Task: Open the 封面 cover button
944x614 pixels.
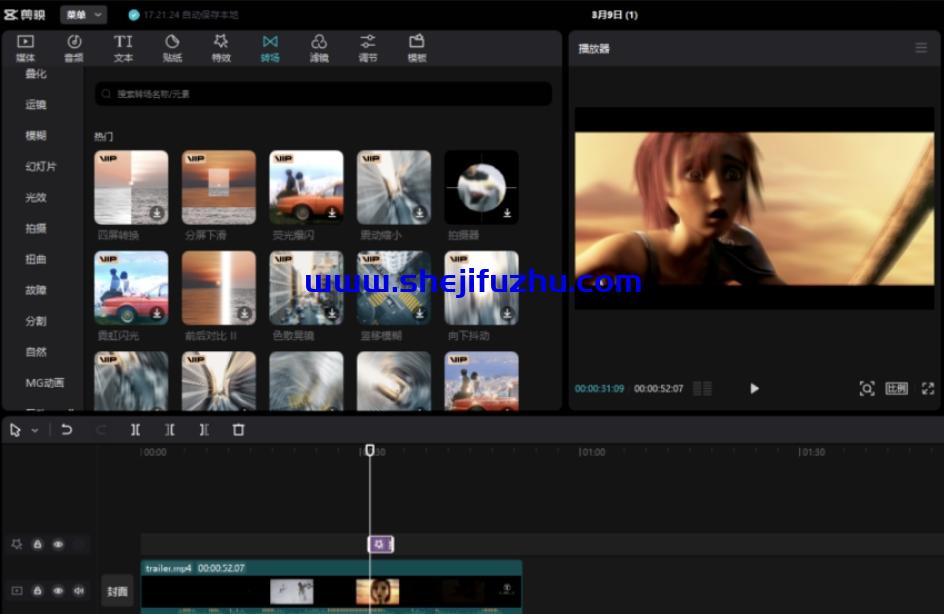Action: click(117, 591)
